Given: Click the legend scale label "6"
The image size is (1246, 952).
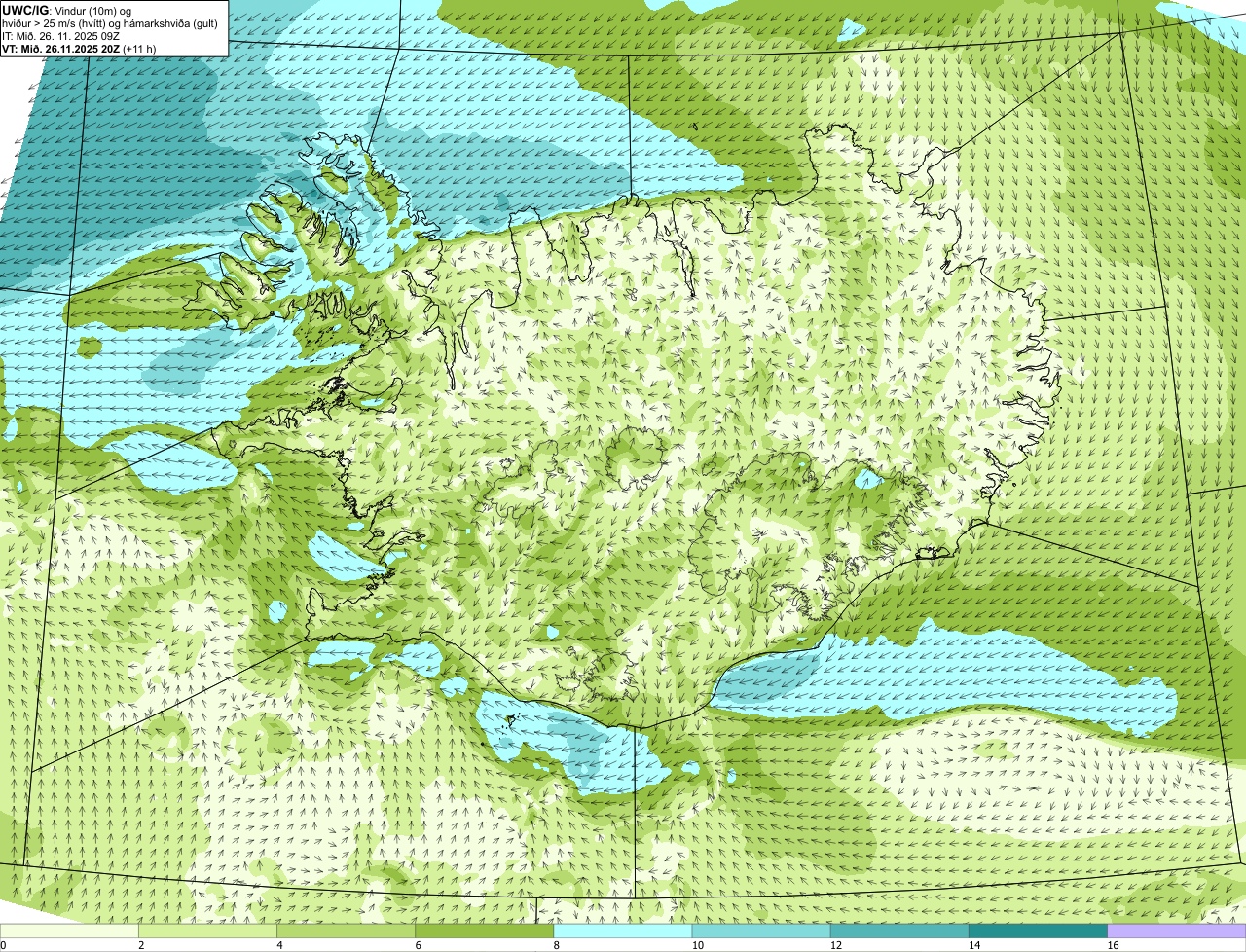Looking at the screenshot, I should pyautogui.click(x=418, y=945).
